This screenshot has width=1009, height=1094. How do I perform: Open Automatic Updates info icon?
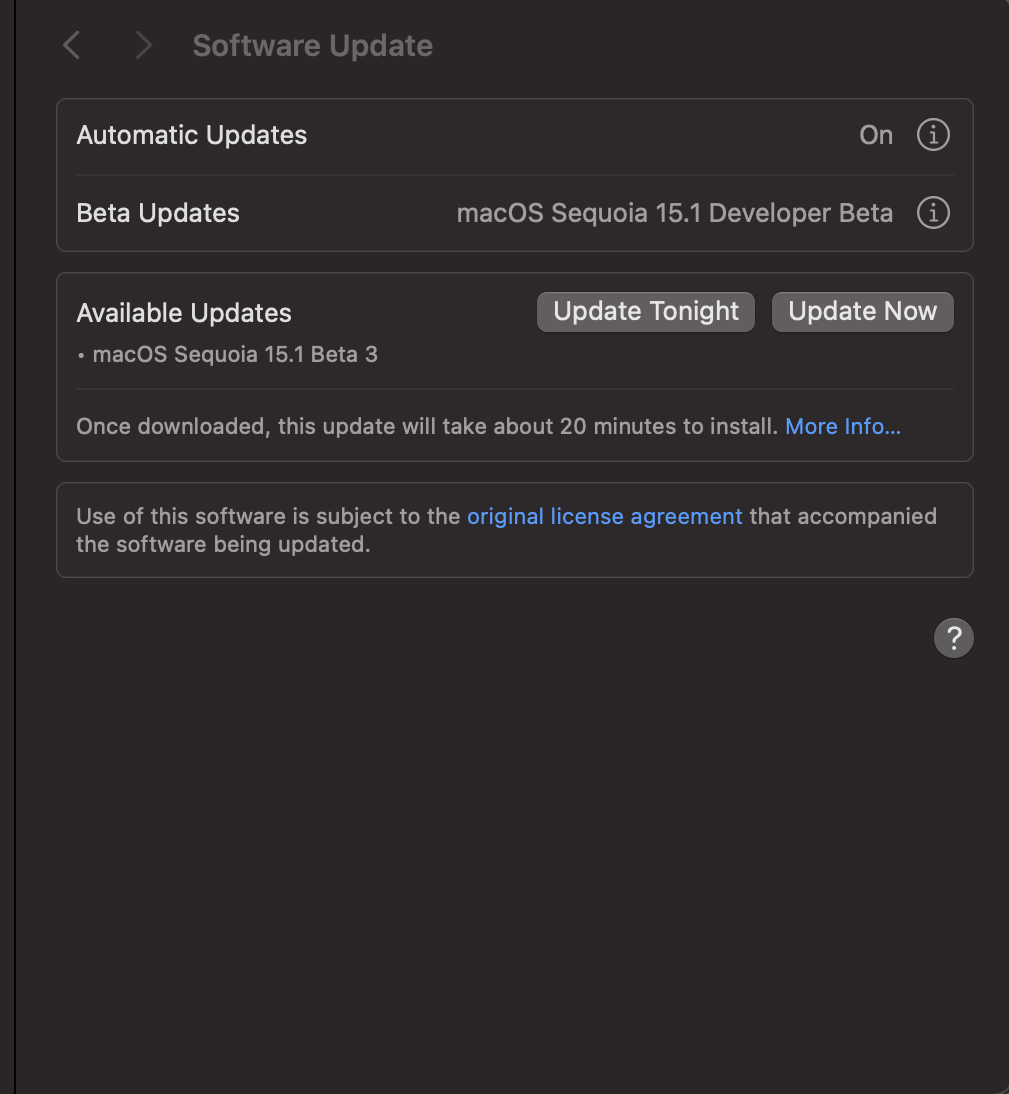[933, 135]
